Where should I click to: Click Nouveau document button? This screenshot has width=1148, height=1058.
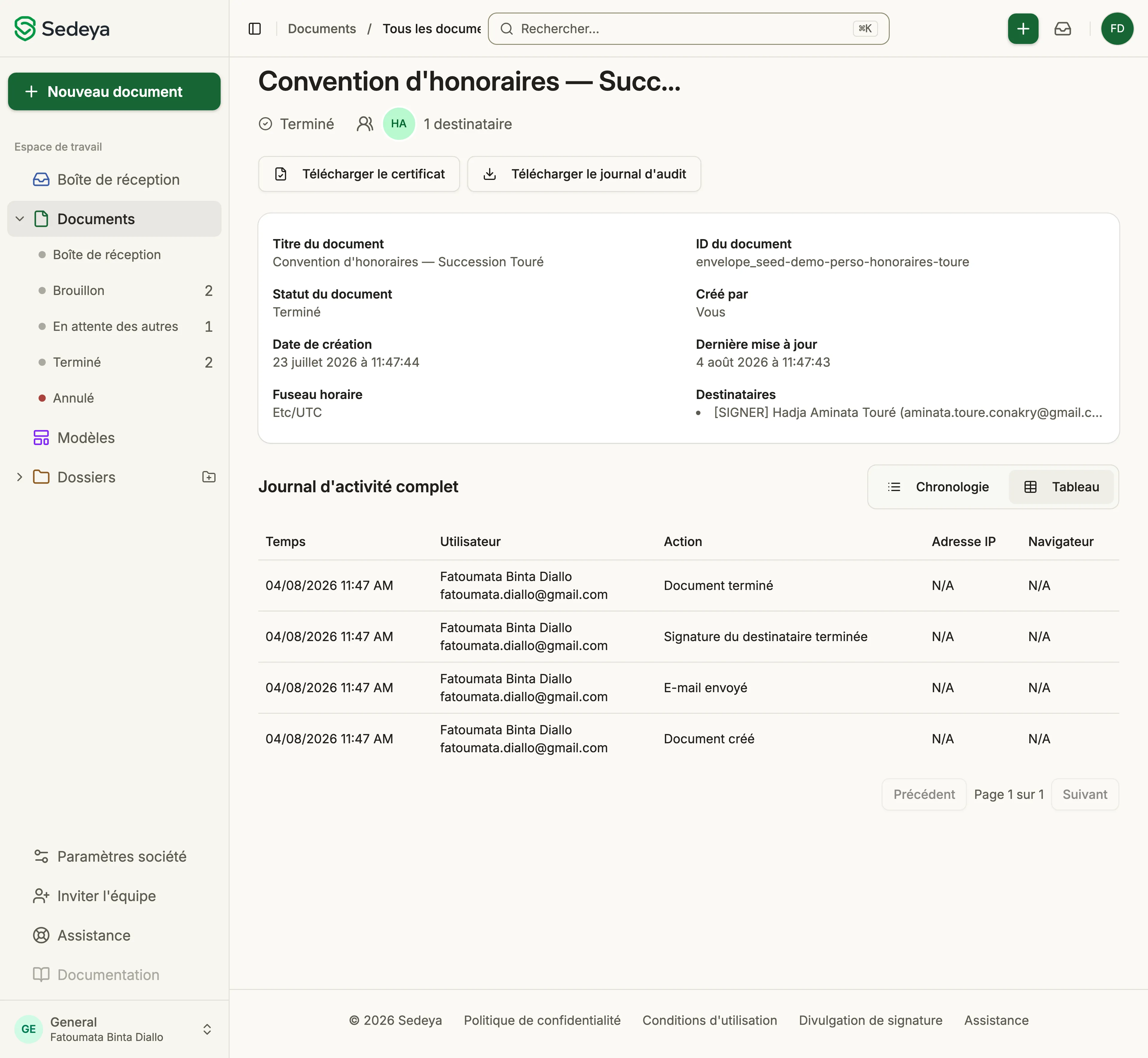click(114, 91)
